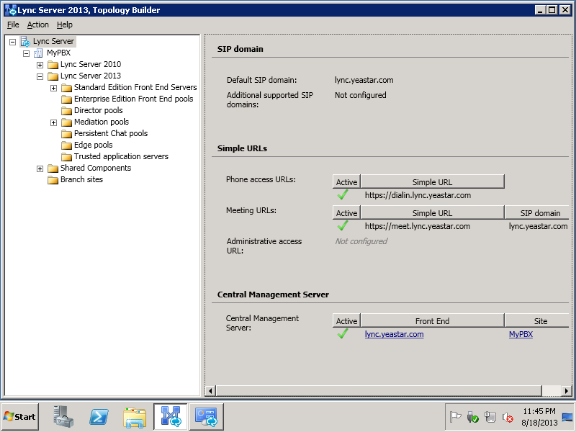Image resolution: width=576 pixels, height=432 pixels.
Task: Click the Persistent Chat pools folder icon
Action: pos(66,134)
